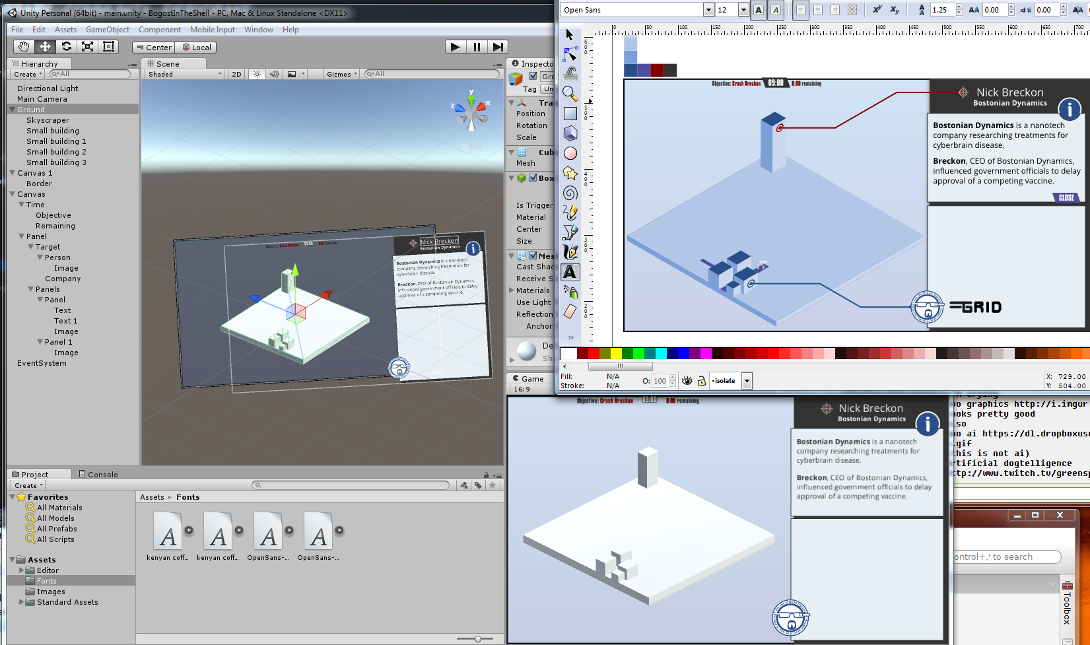Open the Component menu
Image resolution: width=1090 pixels, height=645 pixels.
pos(159,29)
